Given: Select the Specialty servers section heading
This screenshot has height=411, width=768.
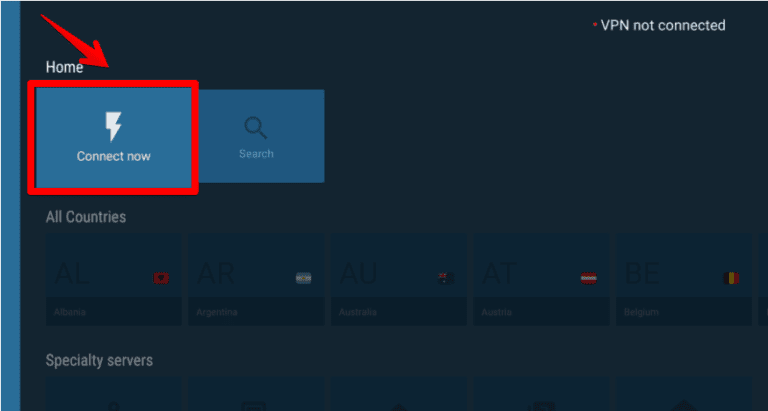Looking at the screenshot, I should click(x=99, y=361).
